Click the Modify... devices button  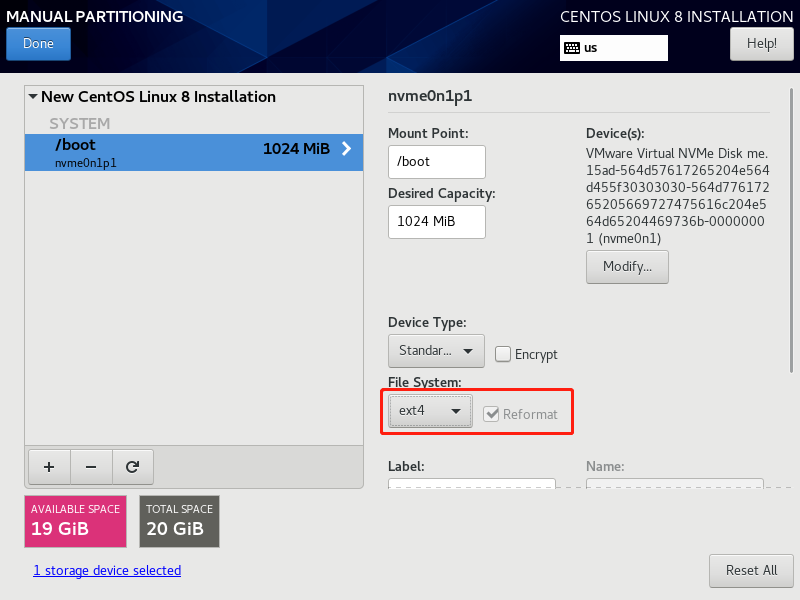[627, 266]
